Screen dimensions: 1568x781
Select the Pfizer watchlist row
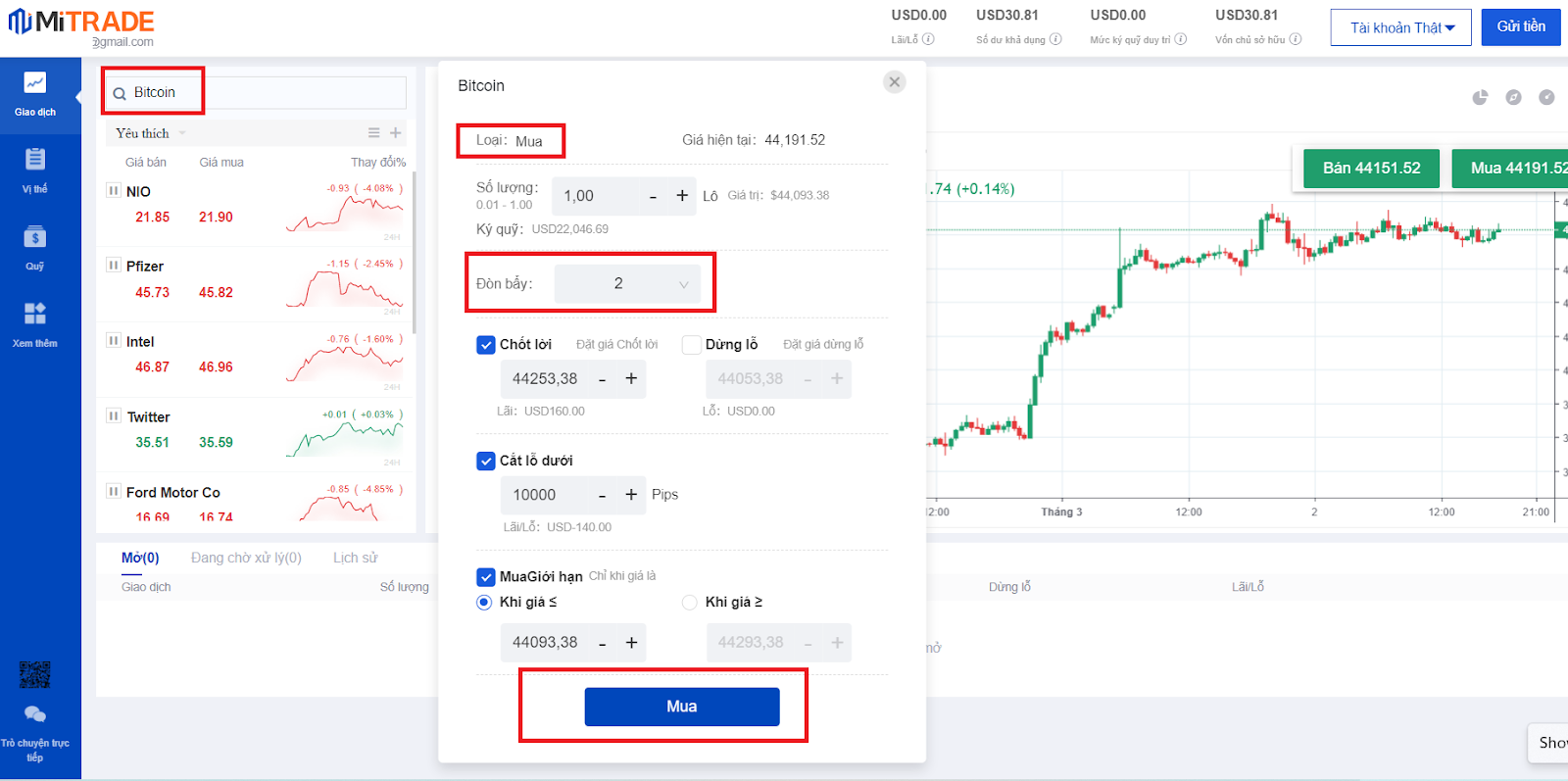(255, 283)
